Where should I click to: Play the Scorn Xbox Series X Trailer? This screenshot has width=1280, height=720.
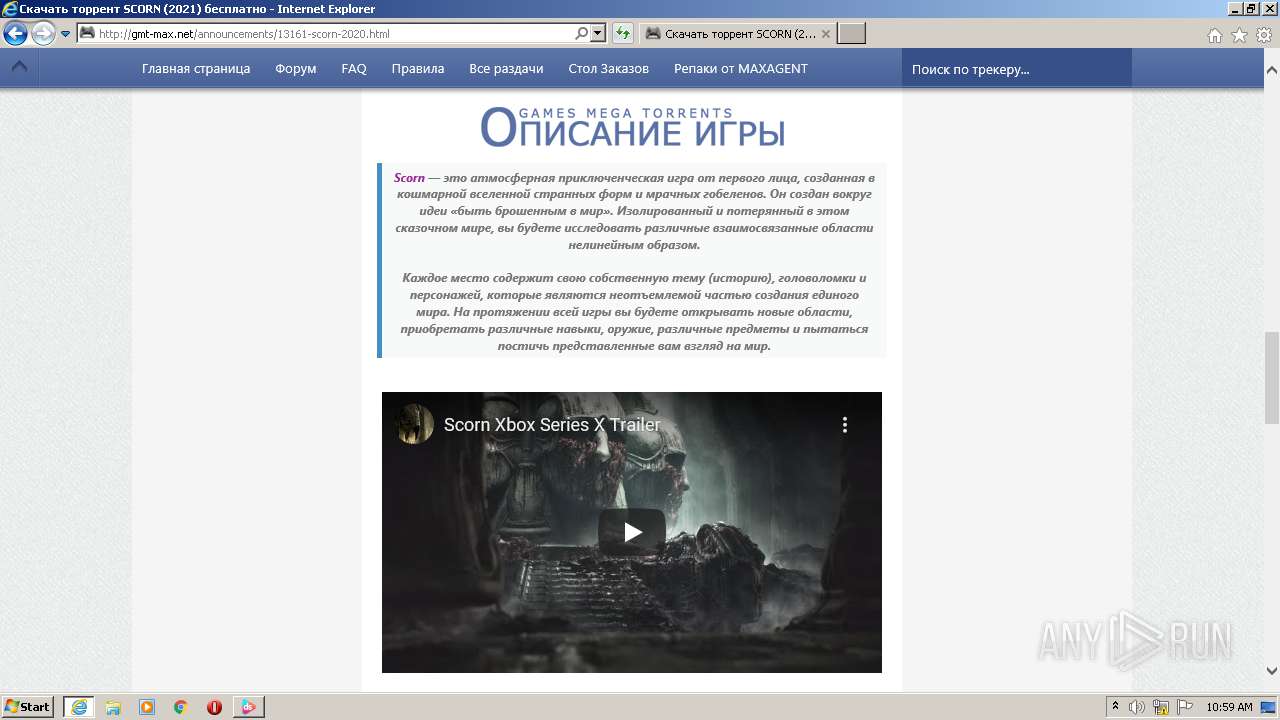click(632, 532)
